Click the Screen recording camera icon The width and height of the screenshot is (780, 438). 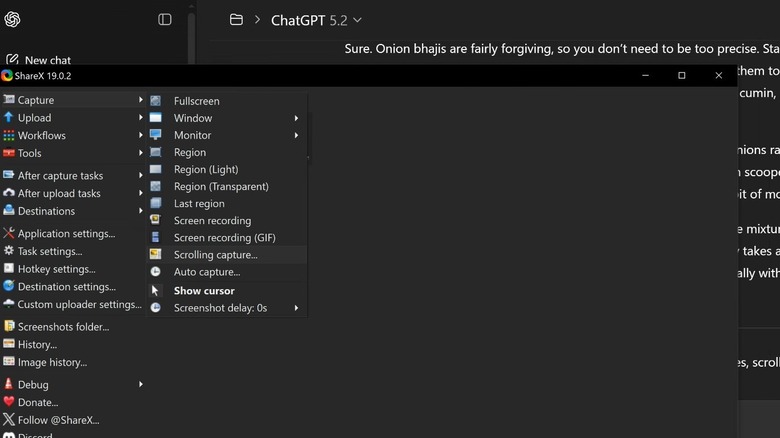155,220
